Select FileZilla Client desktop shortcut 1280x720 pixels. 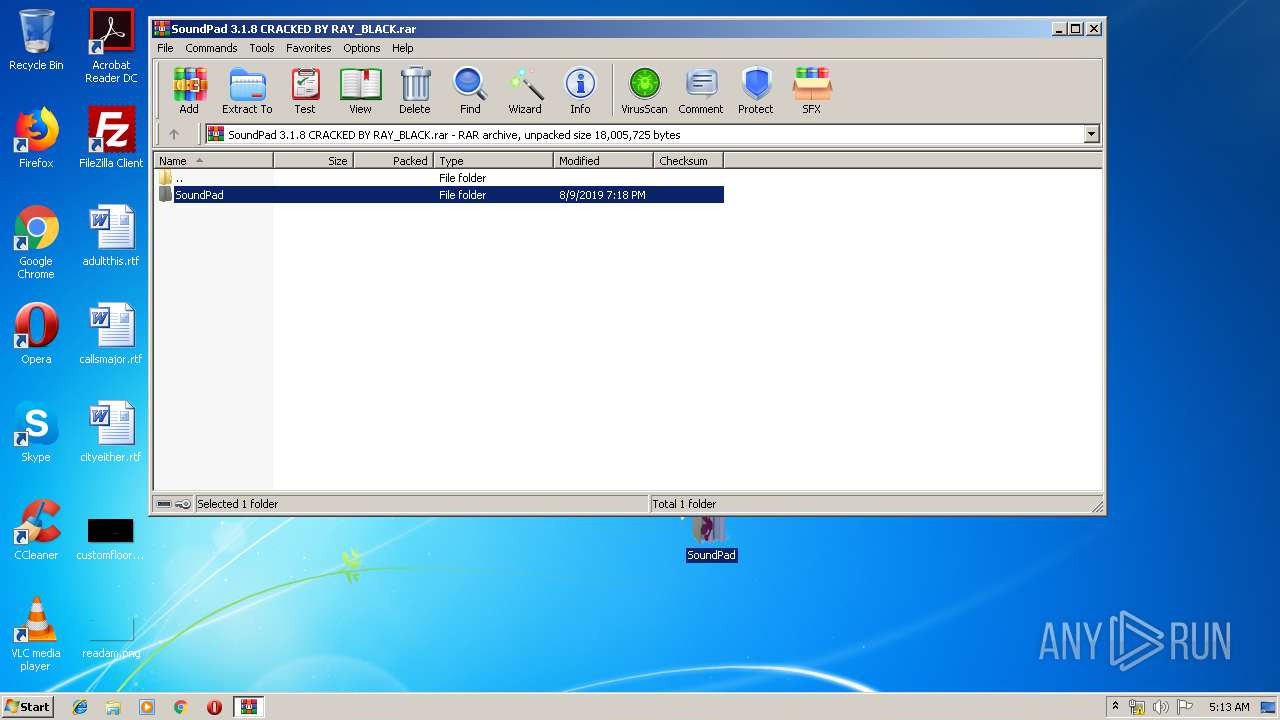111,138
